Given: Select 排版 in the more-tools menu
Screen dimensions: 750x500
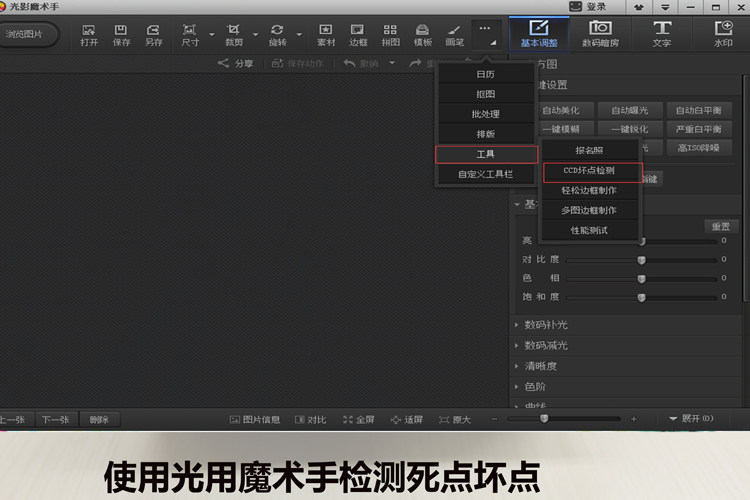Looking at the screenshot, I should click(x=485, y=134).
